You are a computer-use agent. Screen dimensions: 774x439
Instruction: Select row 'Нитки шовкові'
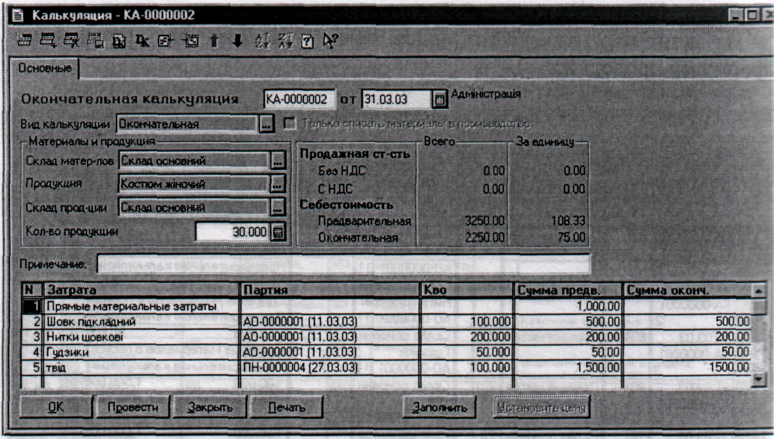(387, 337)
